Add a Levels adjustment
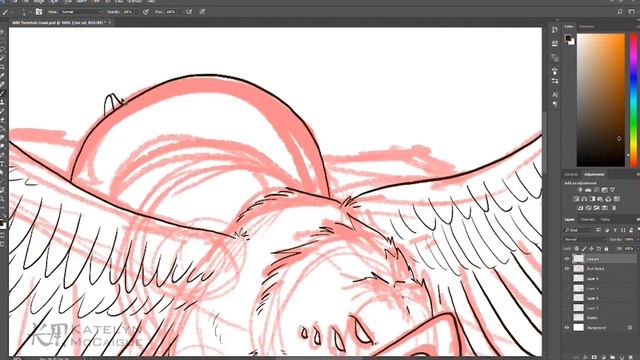Image resolution: width=640 pixels, height=360 pixels. pos(588,190)
